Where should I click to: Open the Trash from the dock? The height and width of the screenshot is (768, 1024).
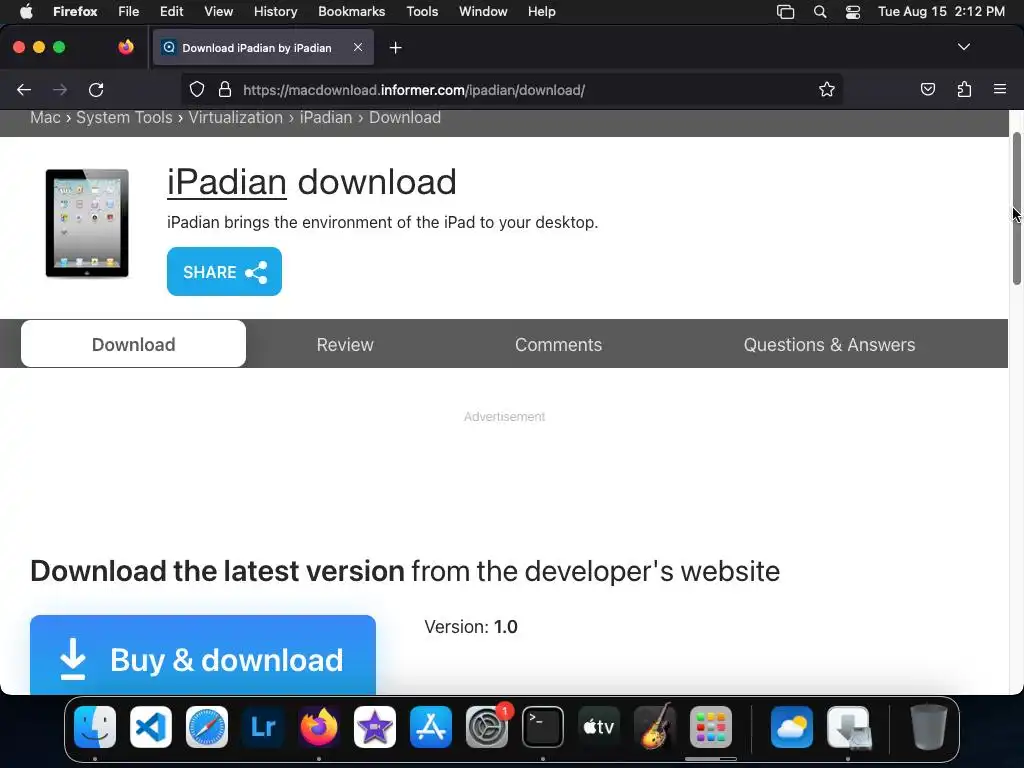pos(929,727)
